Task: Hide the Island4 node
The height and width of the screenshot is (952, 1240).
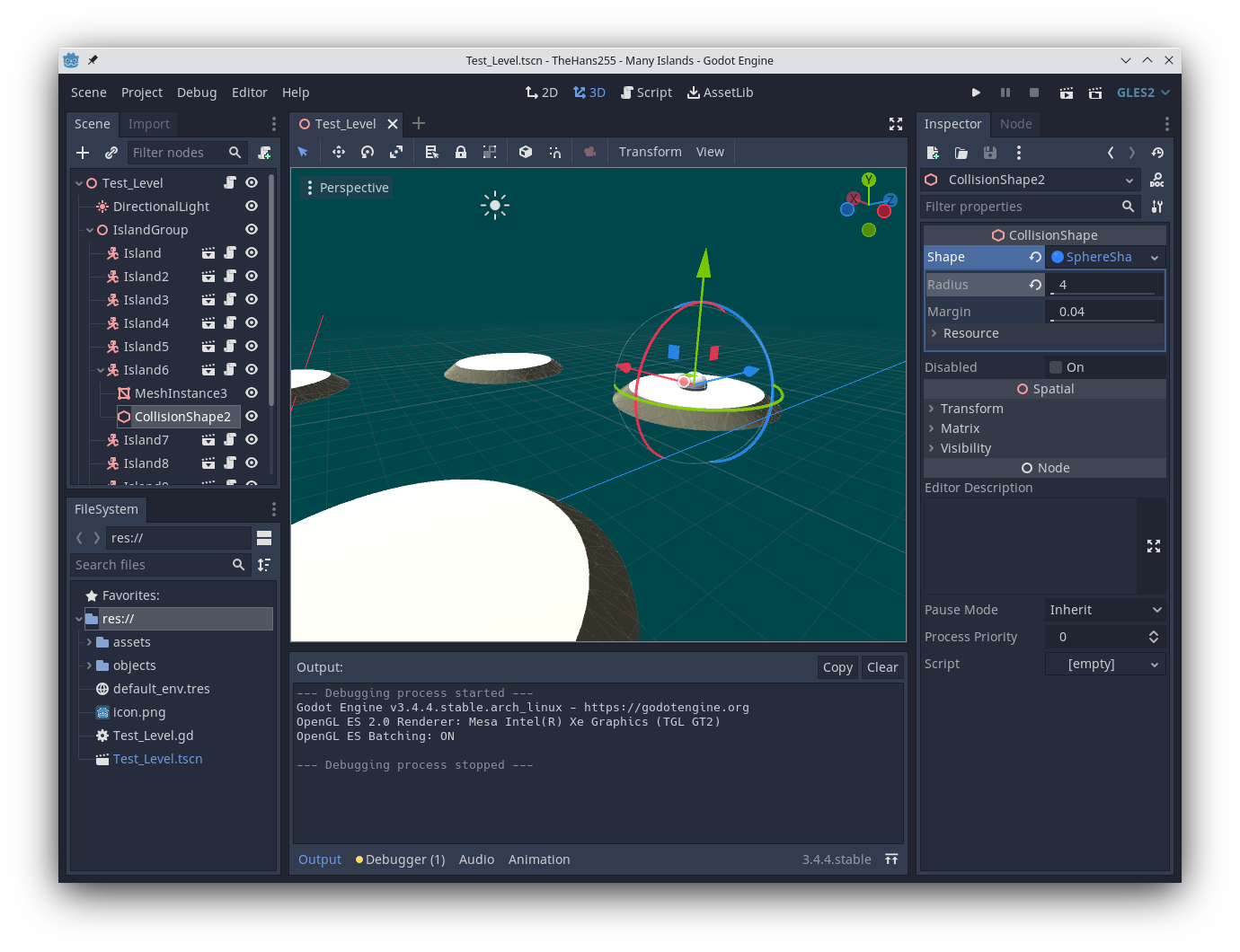Action: (x=252, y=322)
